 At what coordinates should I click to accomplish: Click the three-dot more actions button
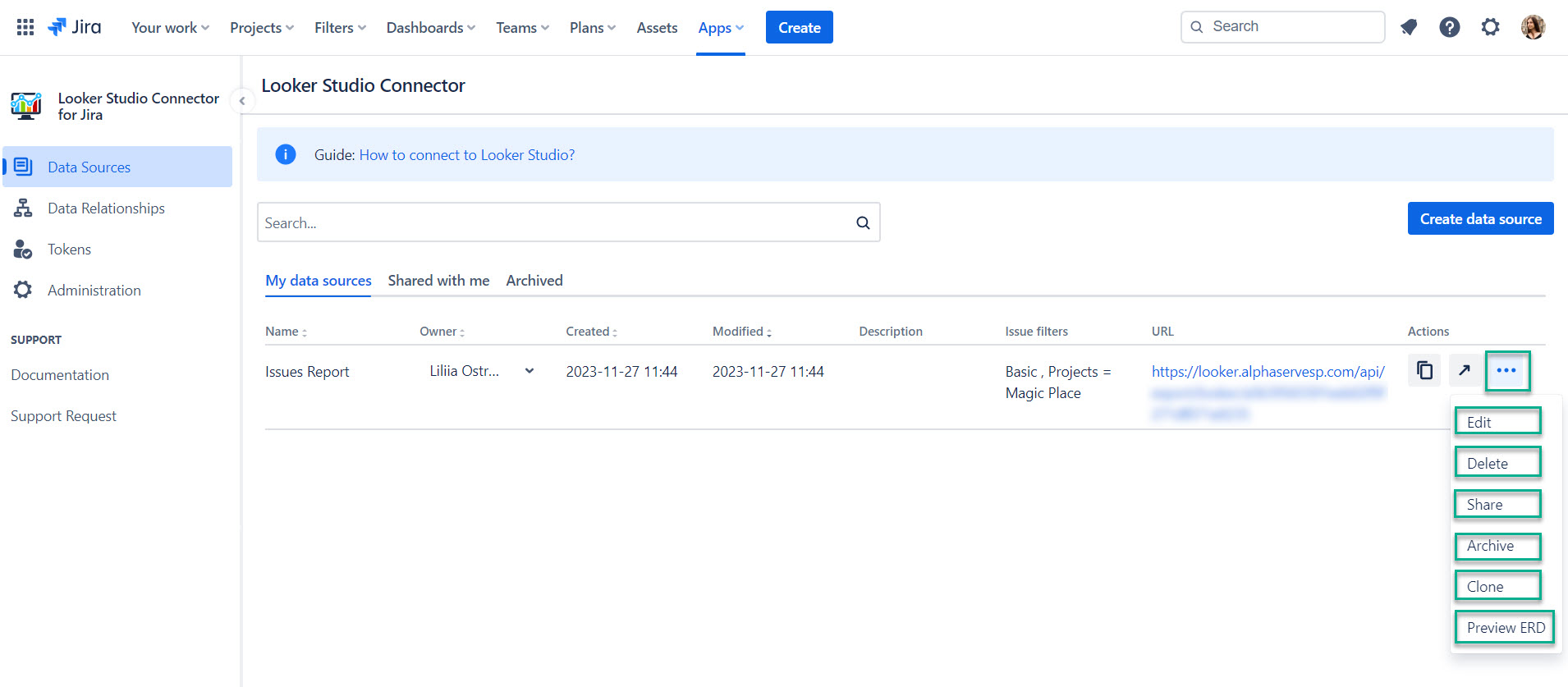[x=1506, y=371]
